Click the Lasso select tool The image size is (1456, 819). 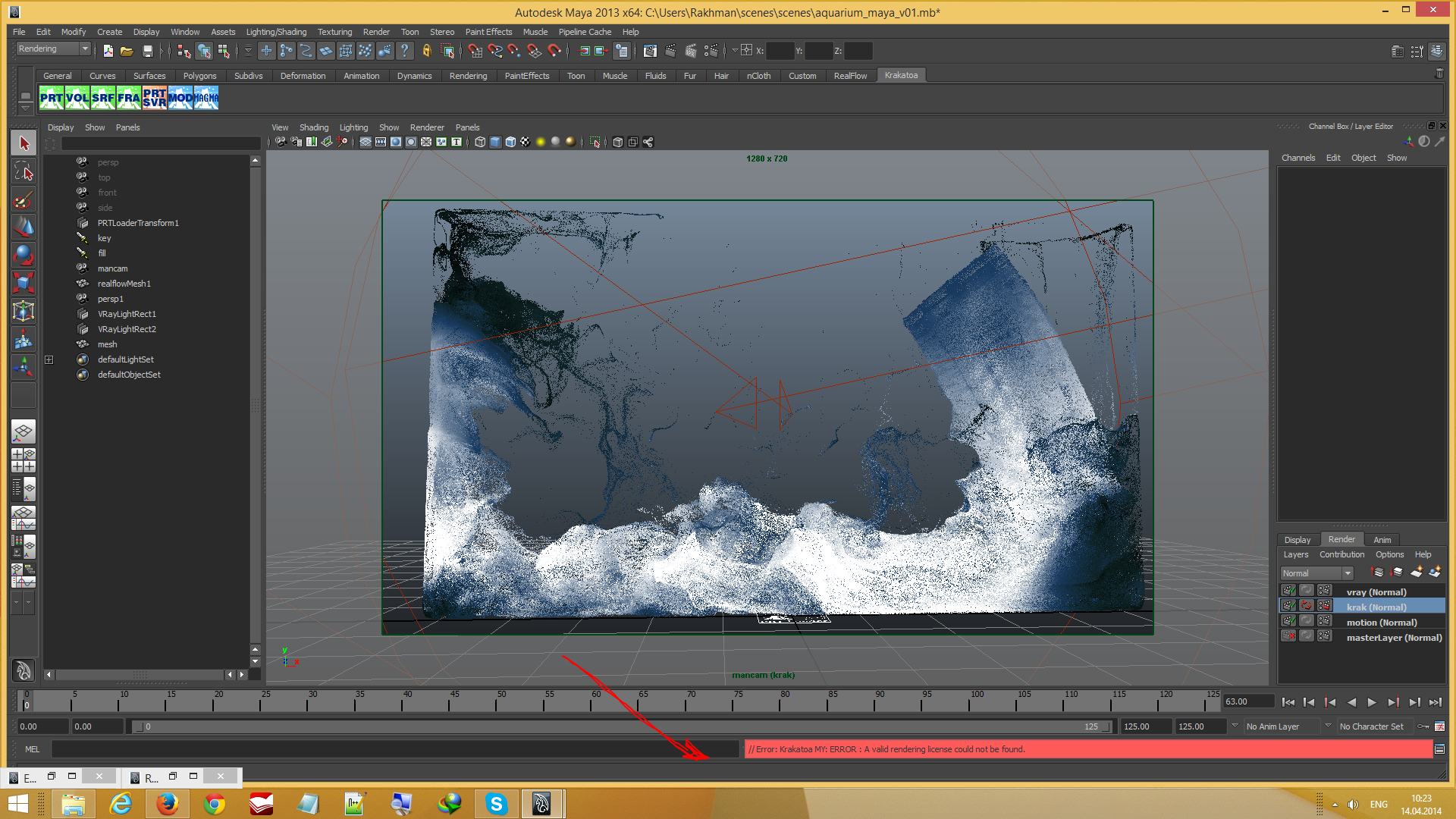pos(23,171)
